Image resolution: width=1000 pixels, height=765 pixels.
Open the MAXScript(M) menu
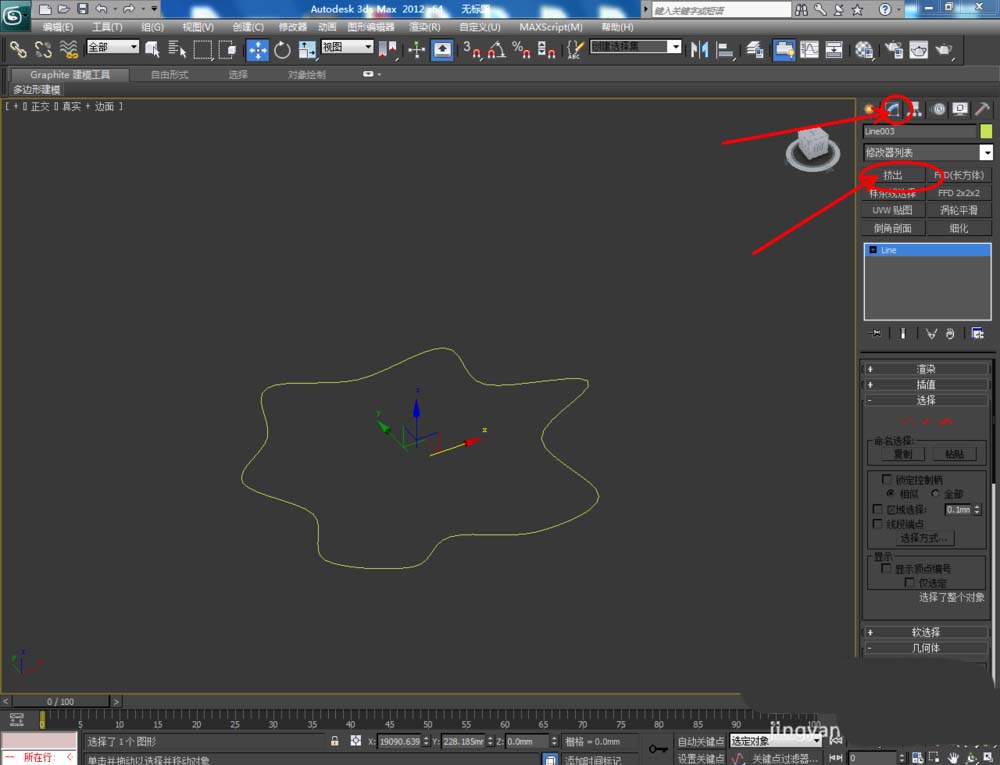[550, 27]
